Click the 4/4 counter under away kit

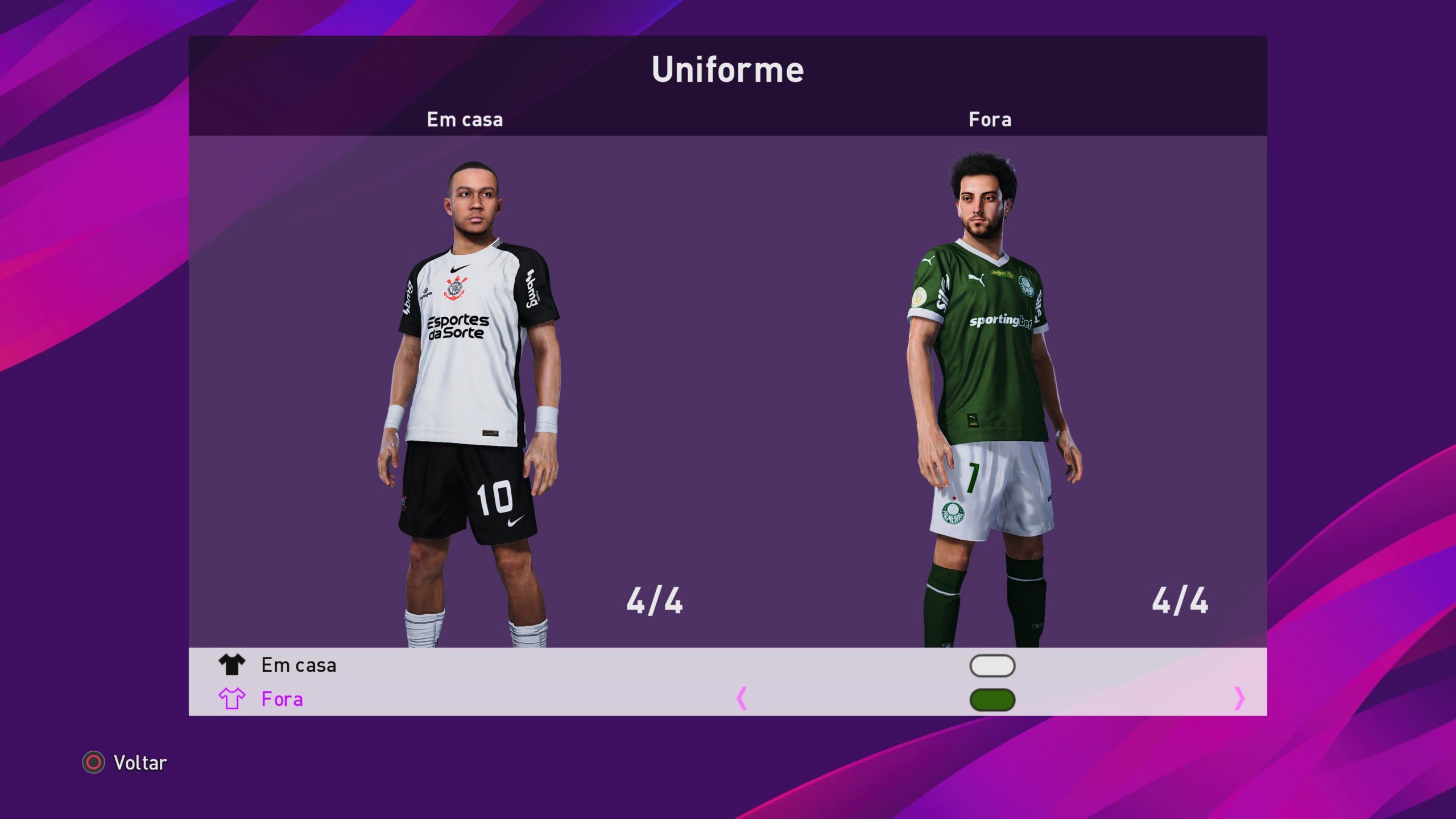pyautogui.click(x=1180, y=601)
